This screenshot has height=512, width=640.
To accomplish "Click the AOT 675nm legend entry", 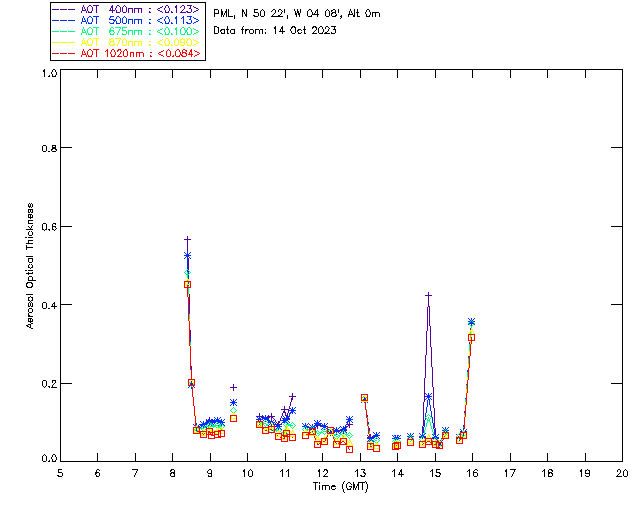I will [x=126, y=31].
